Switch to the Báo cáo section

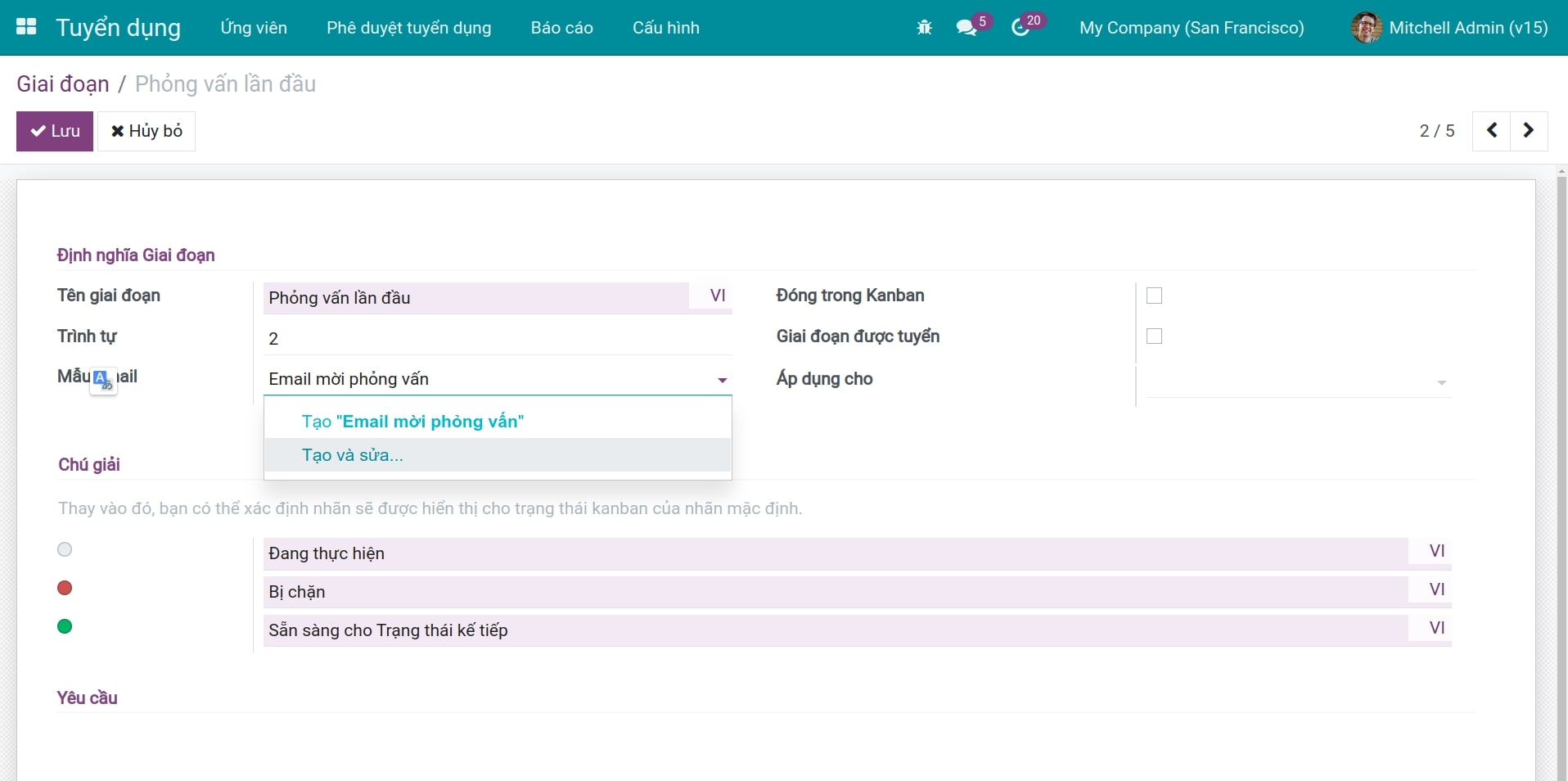(561, 27)
